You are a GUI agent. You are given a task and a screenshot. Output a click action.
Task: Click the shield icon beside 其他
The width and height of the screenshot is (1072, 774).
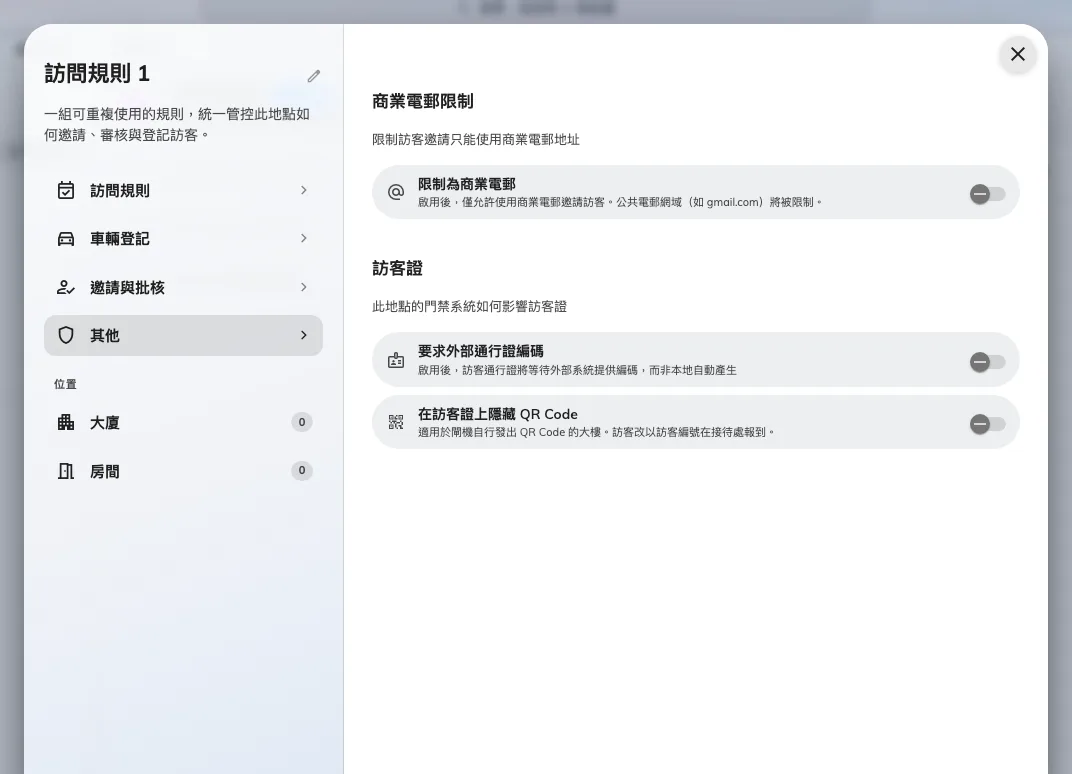(x=66, y=335)
